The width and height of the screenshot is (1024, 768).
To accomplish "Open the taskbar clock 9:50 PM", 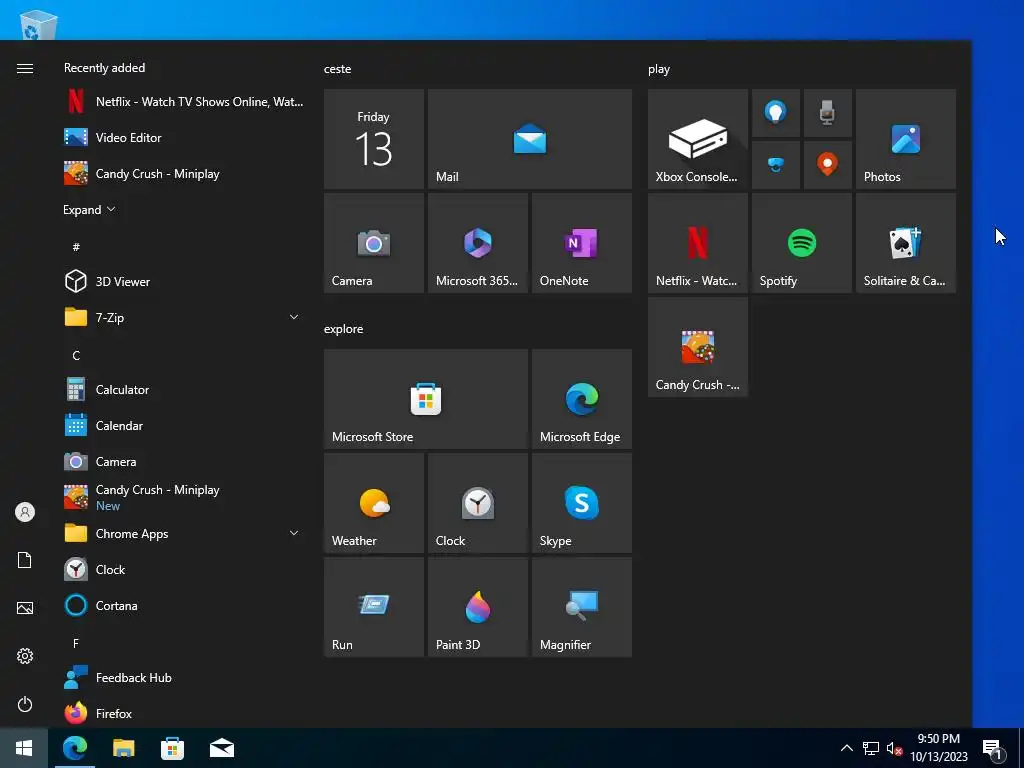I will [939, 748].
